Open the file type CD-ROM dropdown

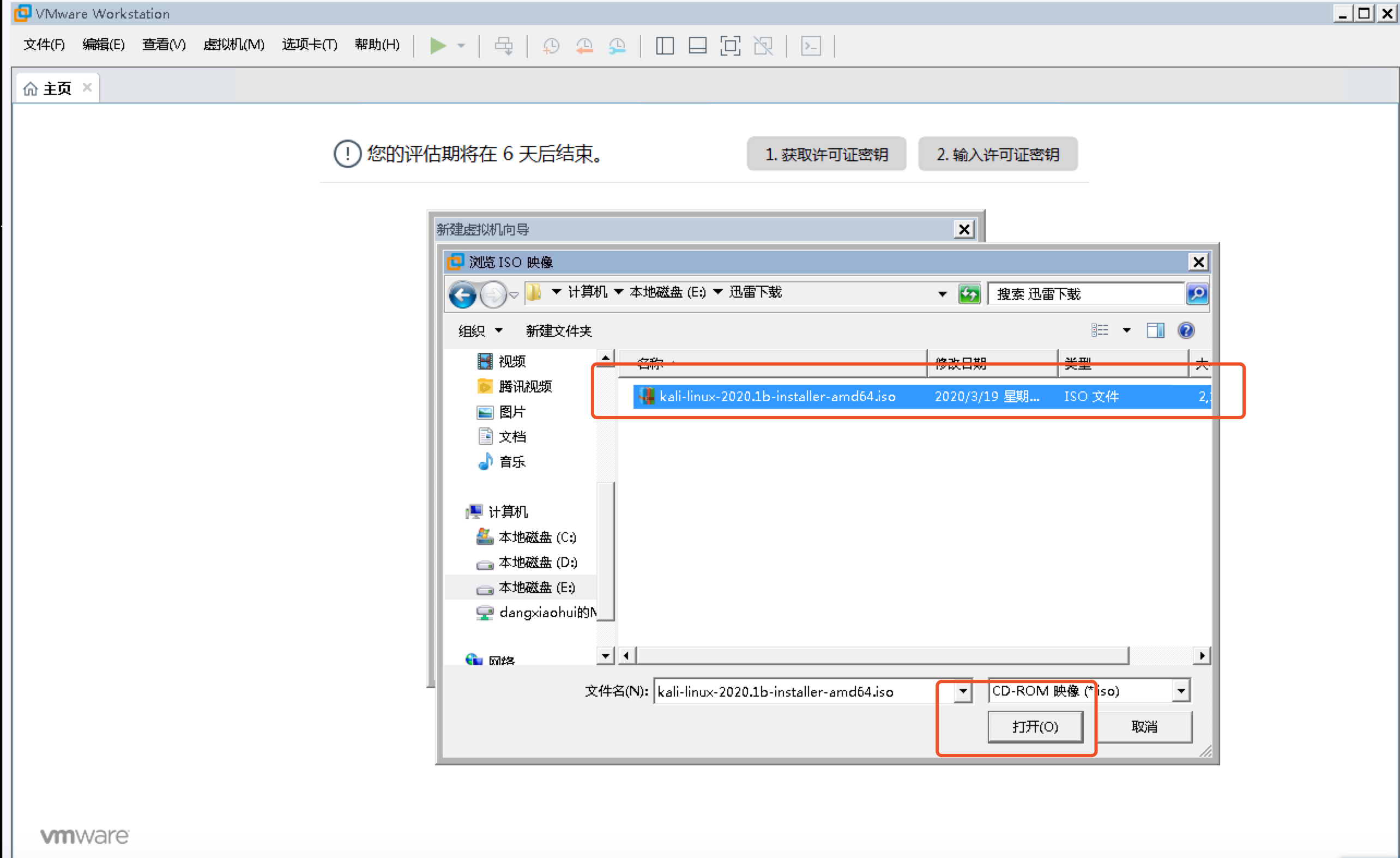pyautogui.click(x=1181, y=691)
